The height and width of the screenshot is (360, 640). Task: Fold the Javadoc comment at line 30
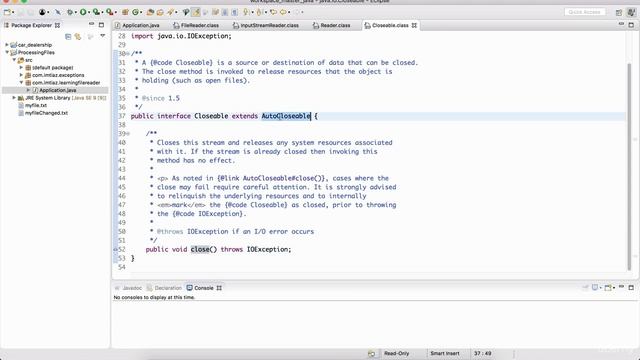[128, 53]
